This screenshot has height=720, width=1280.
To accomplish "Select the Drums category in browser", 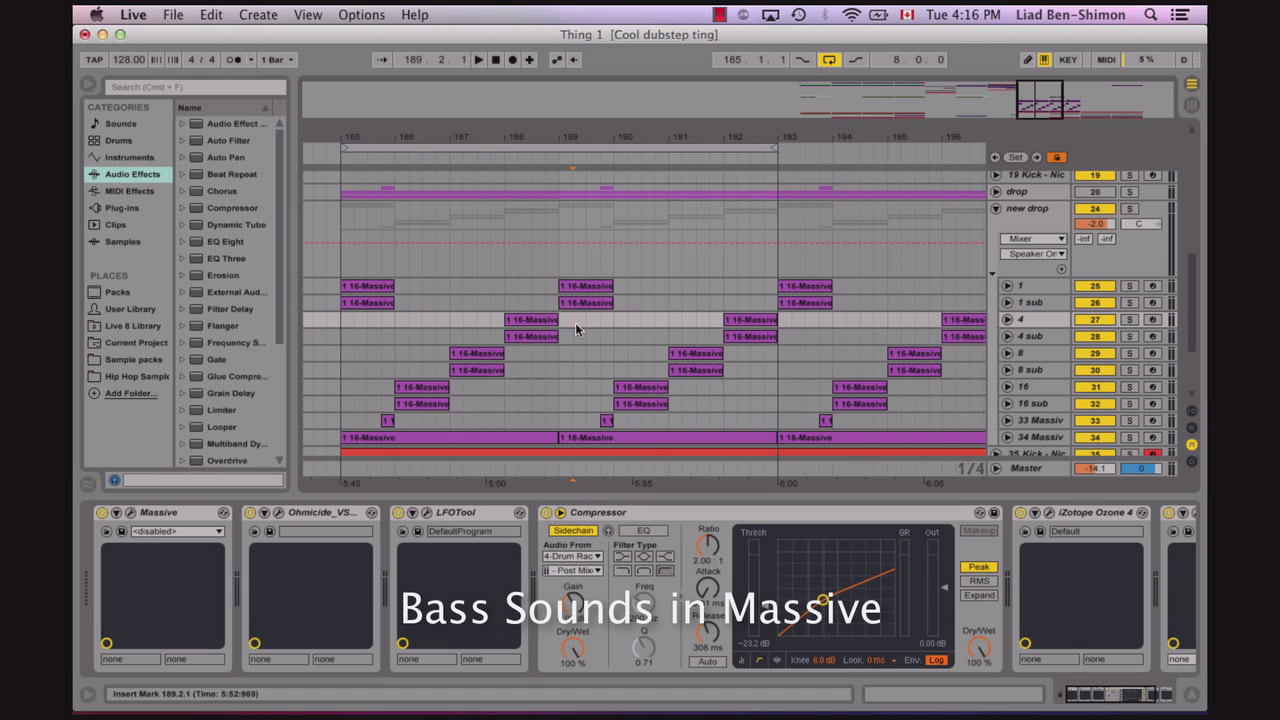I will [x=118, y=141].
